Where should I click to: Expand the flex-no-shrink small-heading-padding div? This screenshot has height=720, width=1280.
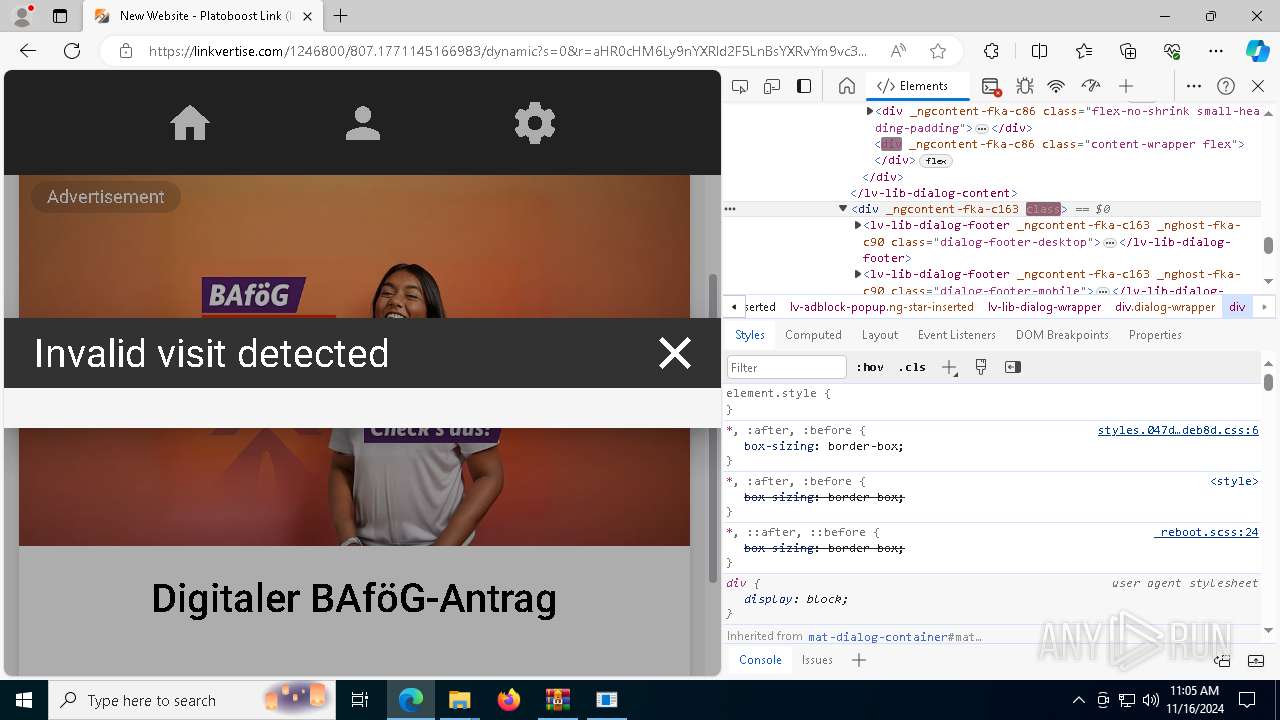tap(870, 112)
